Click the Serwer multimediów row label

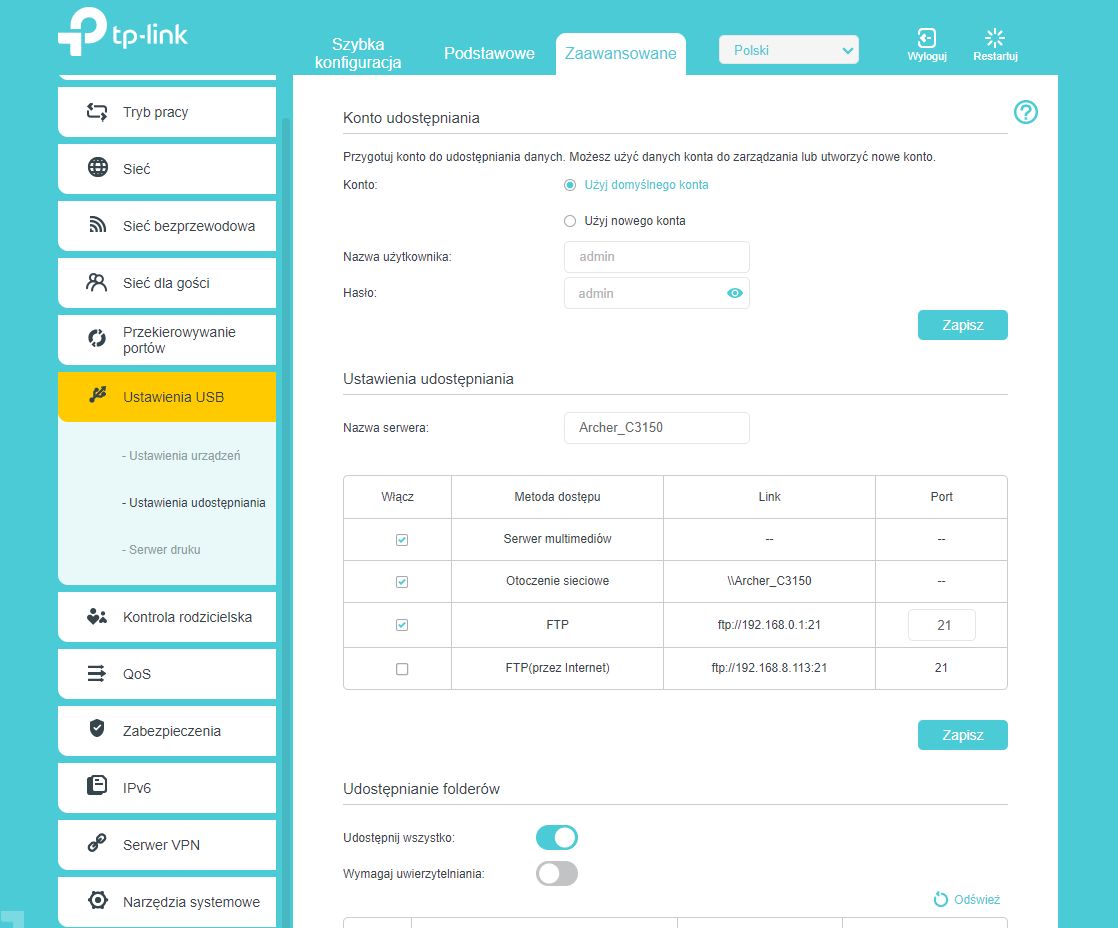pyautogui.click(x=557, y=539)
